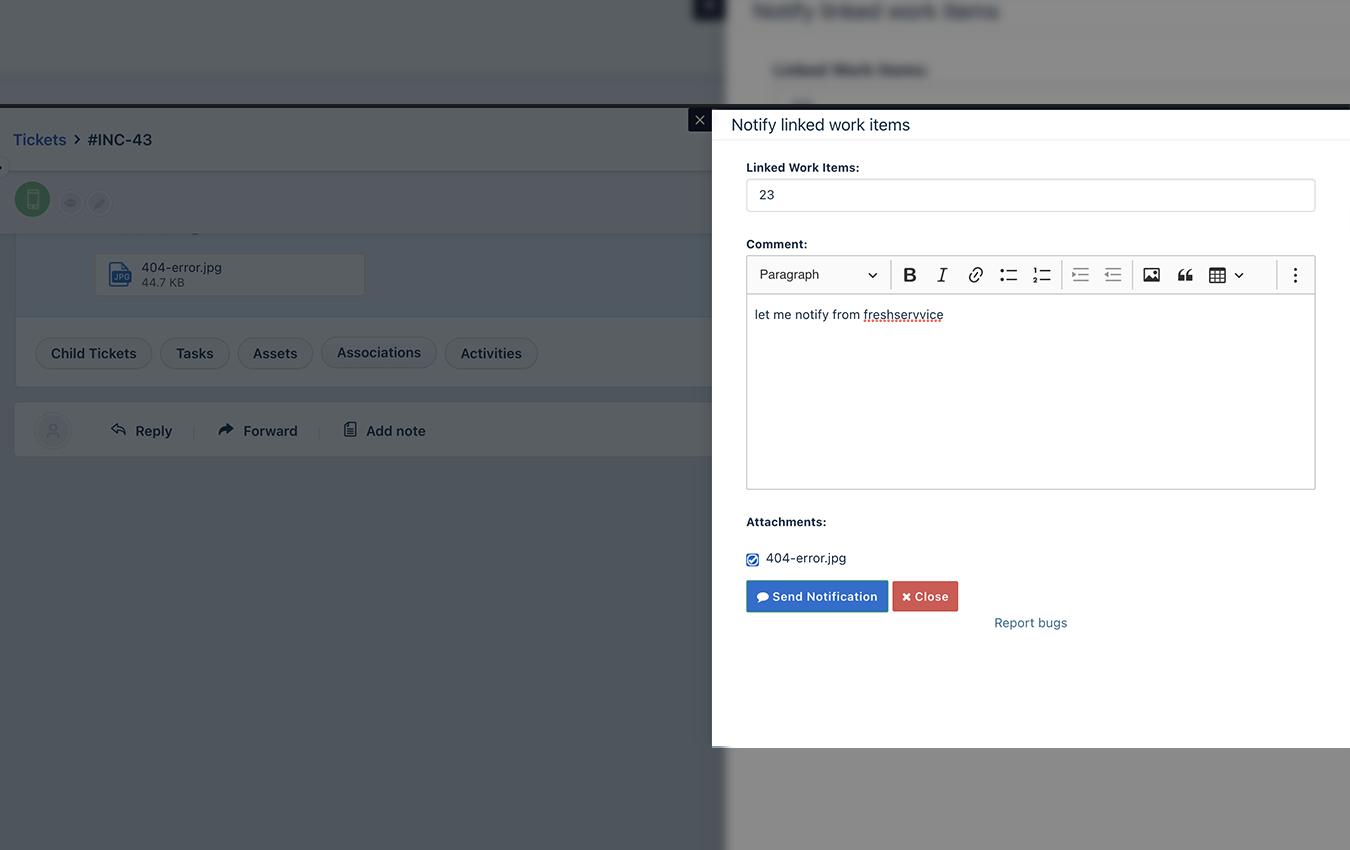This screenshot has height=850, width=1350.
Task: Add a block quote
Action: [1185, 275]
